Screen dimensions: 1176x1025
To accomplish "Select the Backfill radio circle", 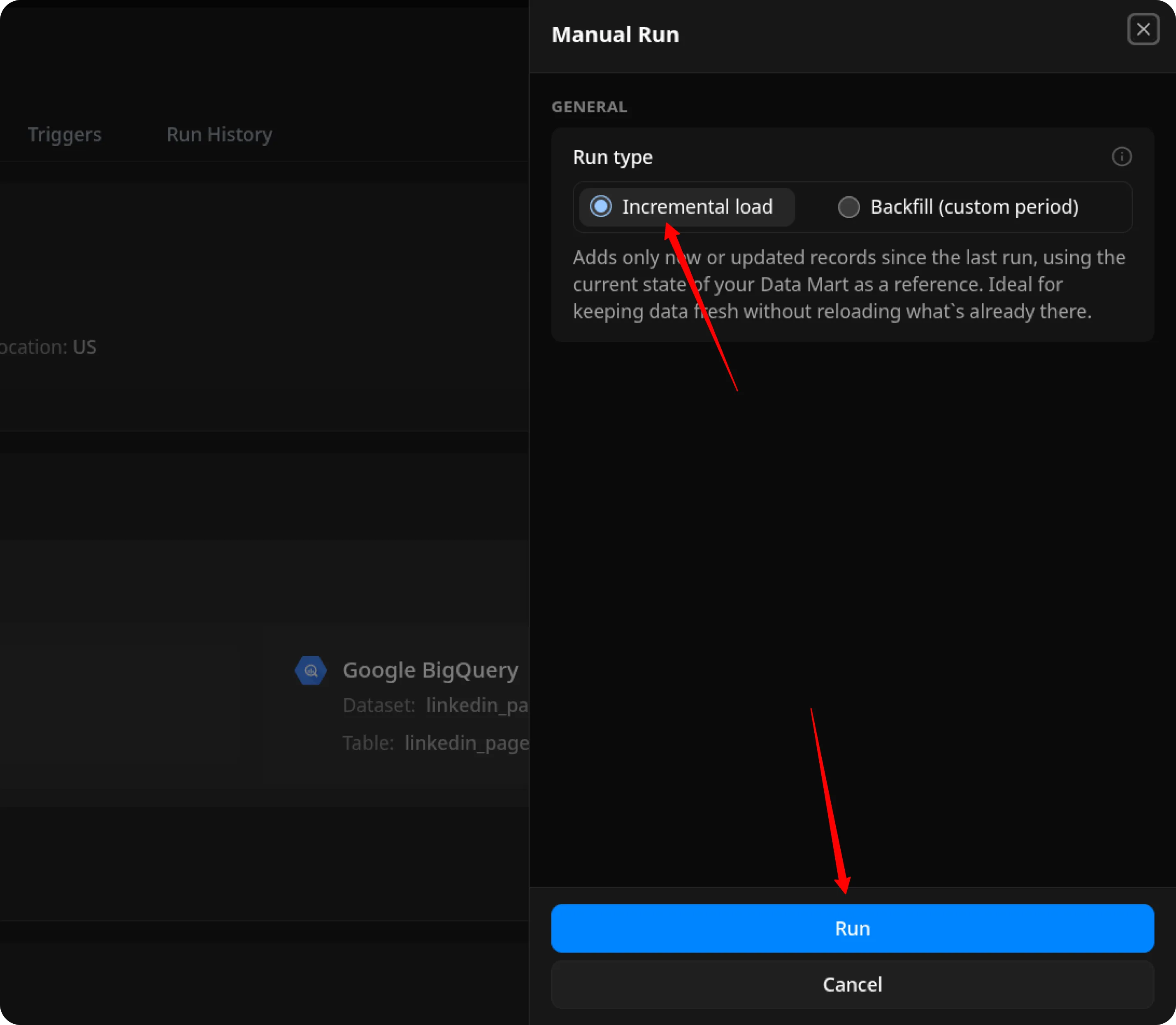I will point(848,207).
